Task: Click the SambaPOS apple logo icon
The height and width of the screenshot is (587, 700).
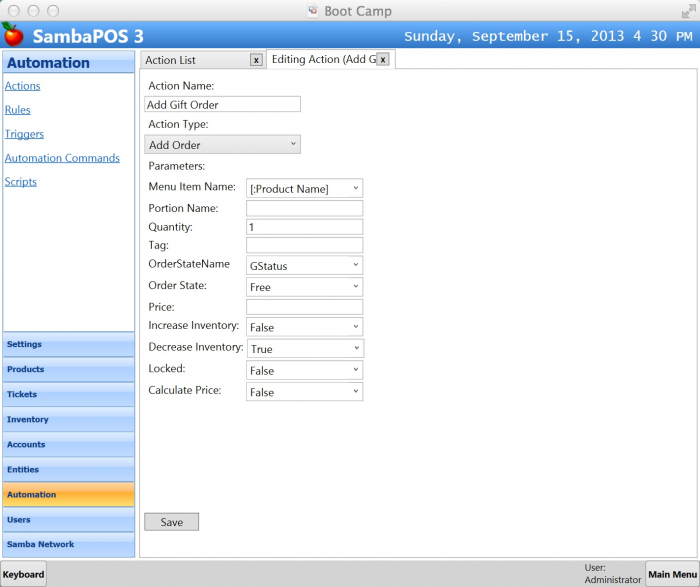Action: 13,35
